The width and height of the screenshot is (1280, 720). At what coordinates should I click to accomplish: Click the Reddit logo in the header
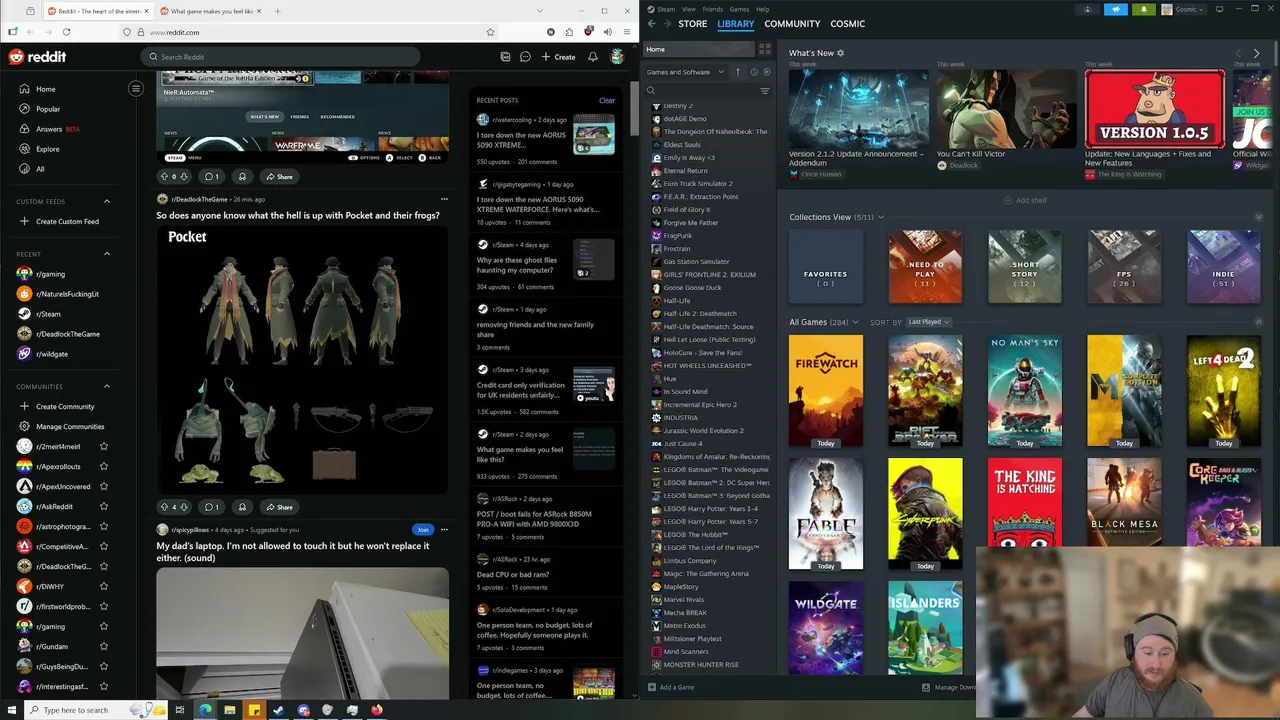(x=37, y=57)
